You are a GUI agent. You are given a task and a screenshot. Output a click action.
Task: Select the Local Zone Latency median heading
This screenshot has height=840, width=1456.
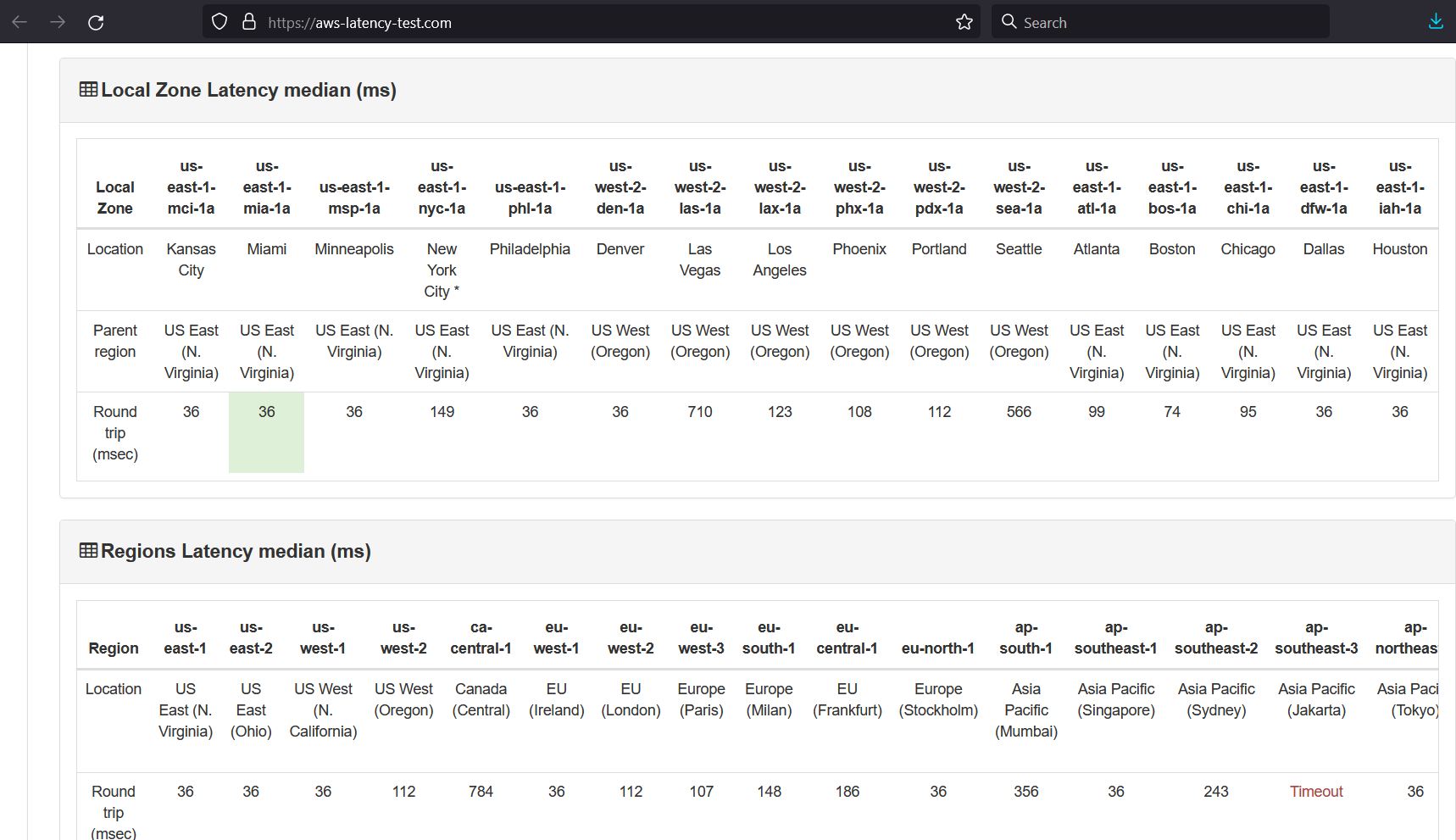[248, 90]
